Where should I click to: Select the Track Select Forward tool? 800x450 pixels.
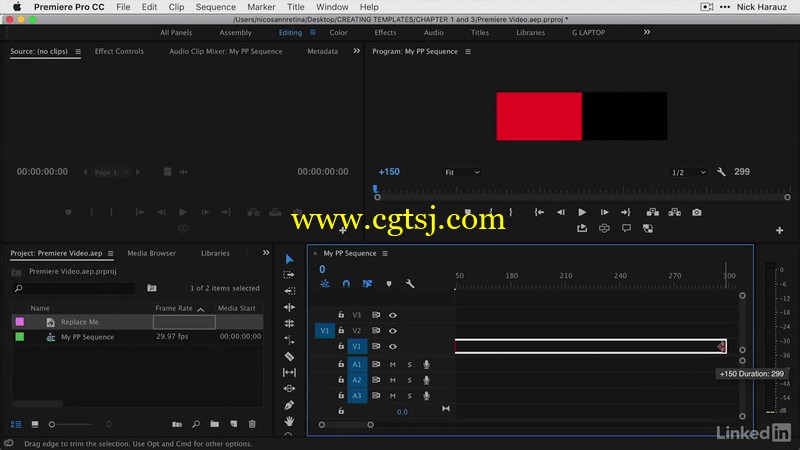tap(289, 275)
